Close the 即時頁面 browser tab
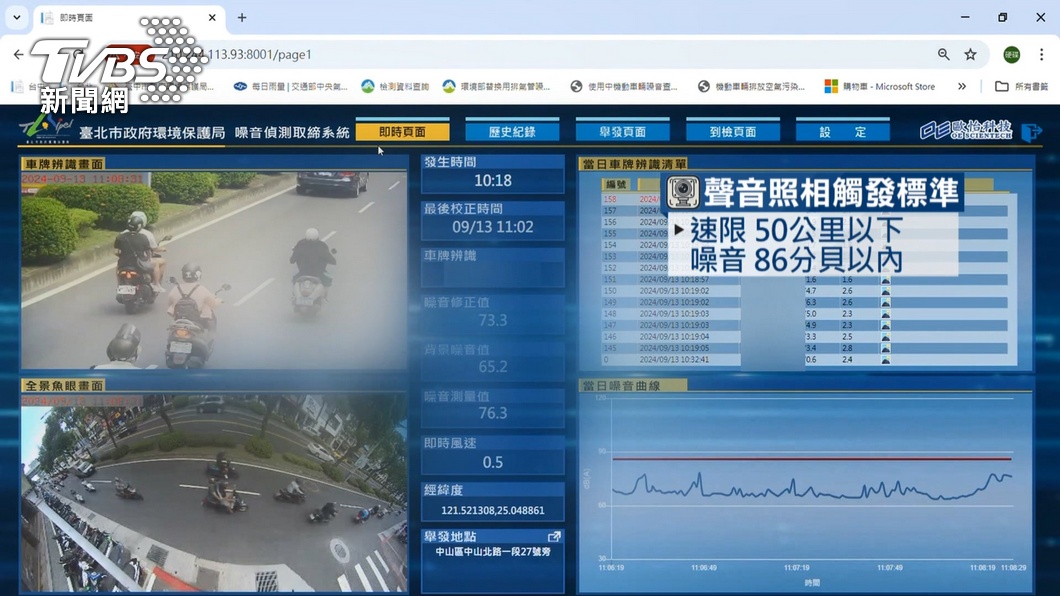The width and height of the screenshot is (1060, 596). [x=212, y=18]
